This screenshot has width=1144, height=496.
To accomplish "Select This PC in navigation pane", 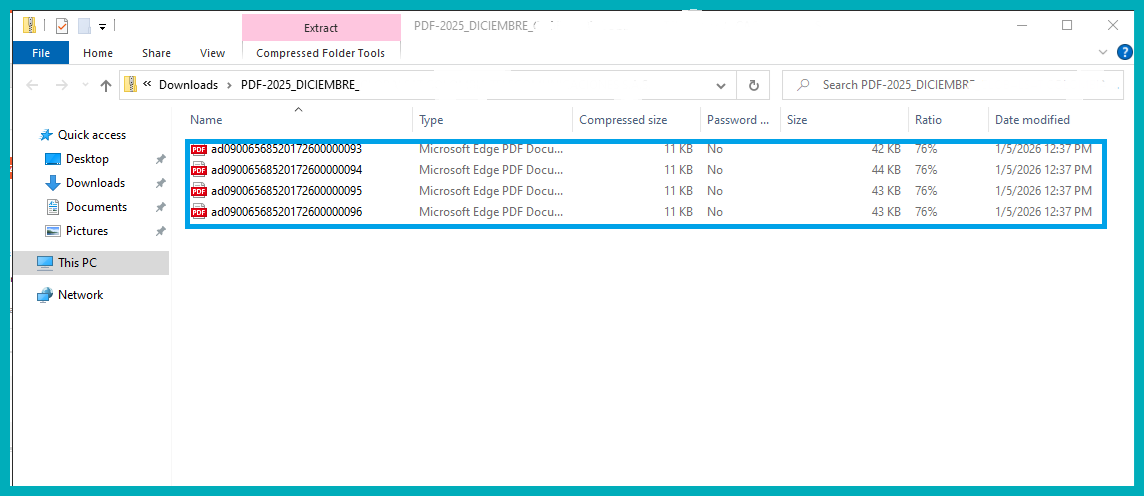I will 77,263.
